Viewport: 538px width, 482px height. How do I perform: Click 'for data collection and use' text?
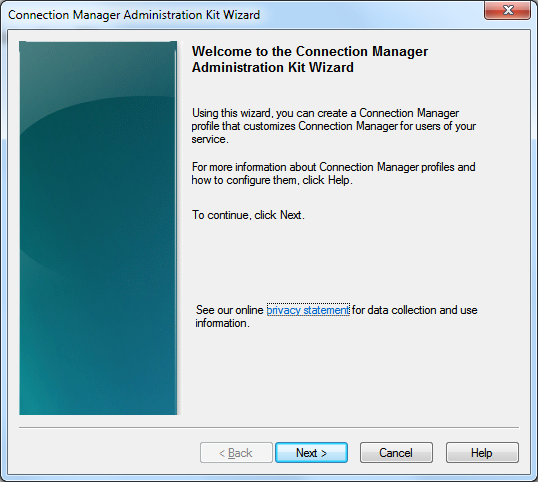point(414,310)
